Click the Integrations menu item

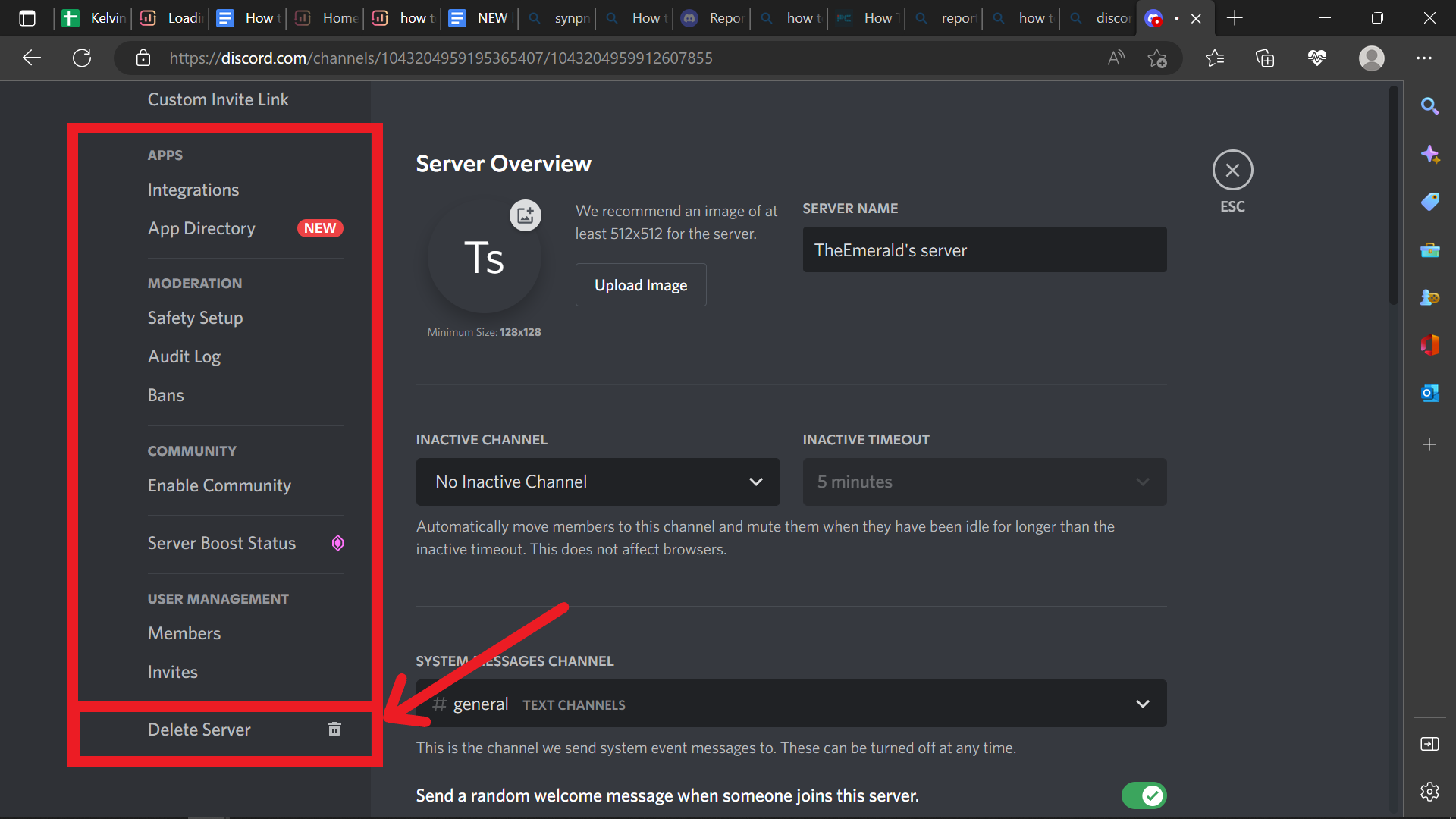click(192, 189)
